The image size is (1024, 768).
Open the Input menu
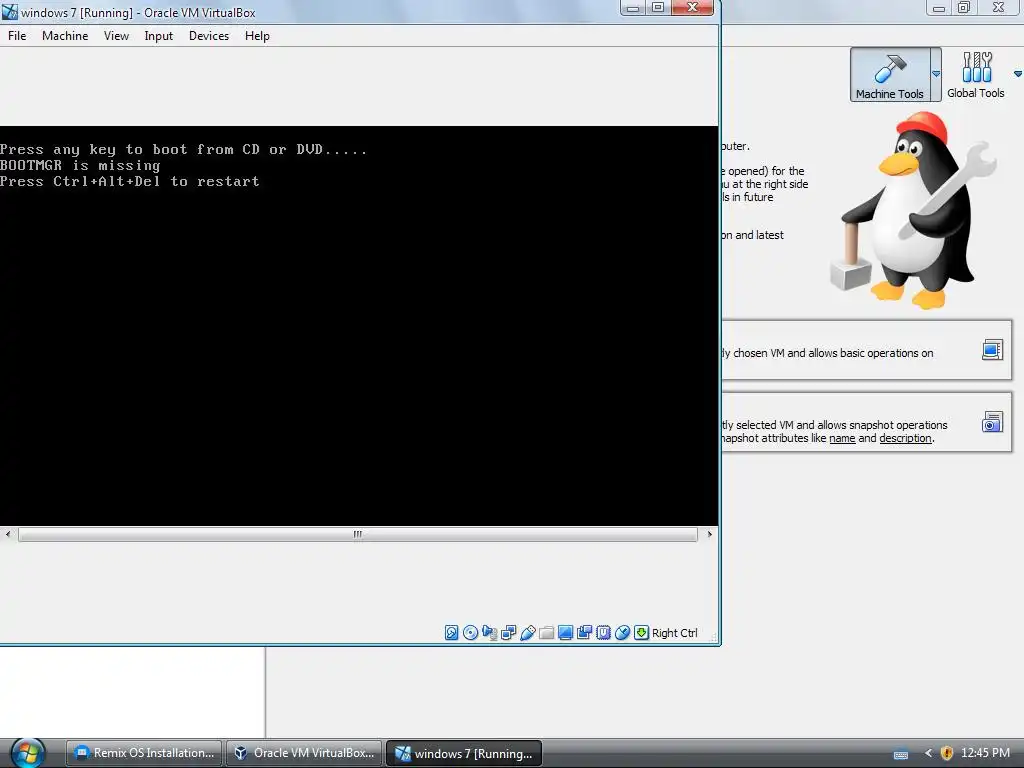point(159,36)
